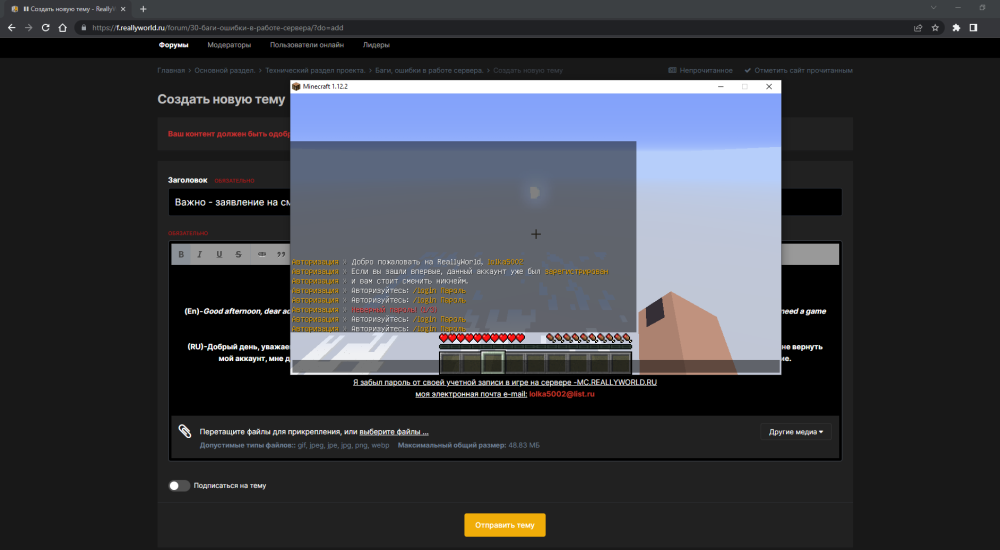Screen dimensions: 1000x550
Task: Go to the 'Основной раздел.' breadcrumb
Action: tap(224, 71)
